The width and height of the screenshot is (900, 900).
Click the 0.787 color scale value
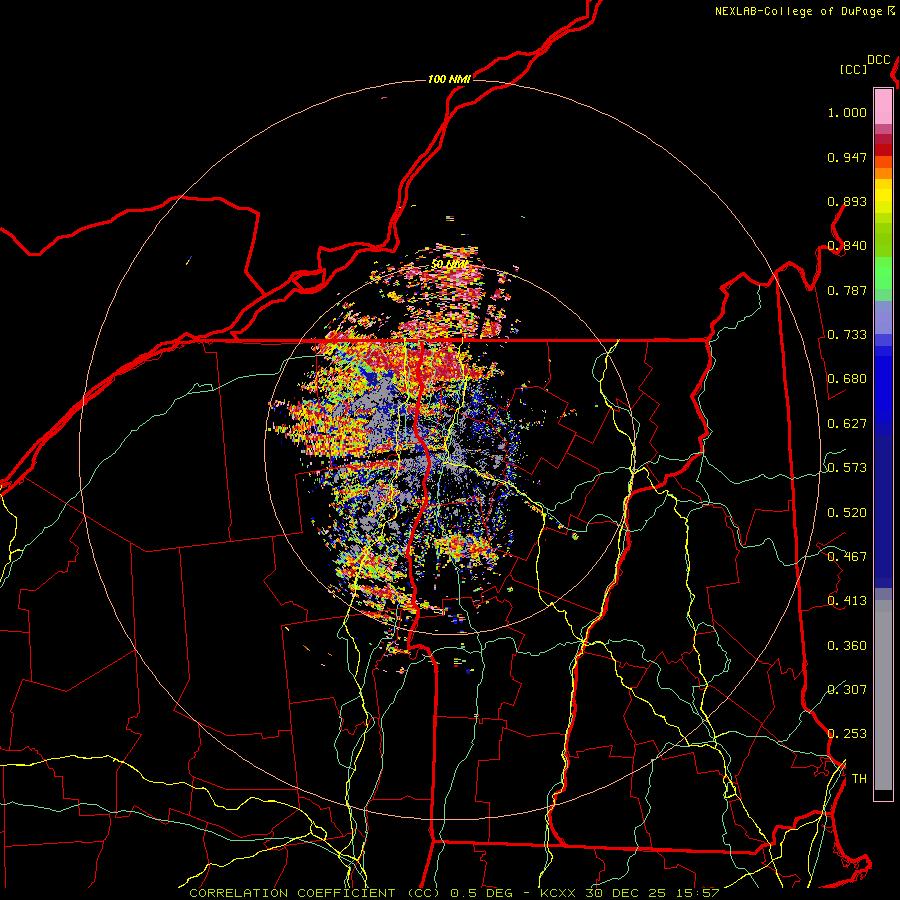click(847, 290)
